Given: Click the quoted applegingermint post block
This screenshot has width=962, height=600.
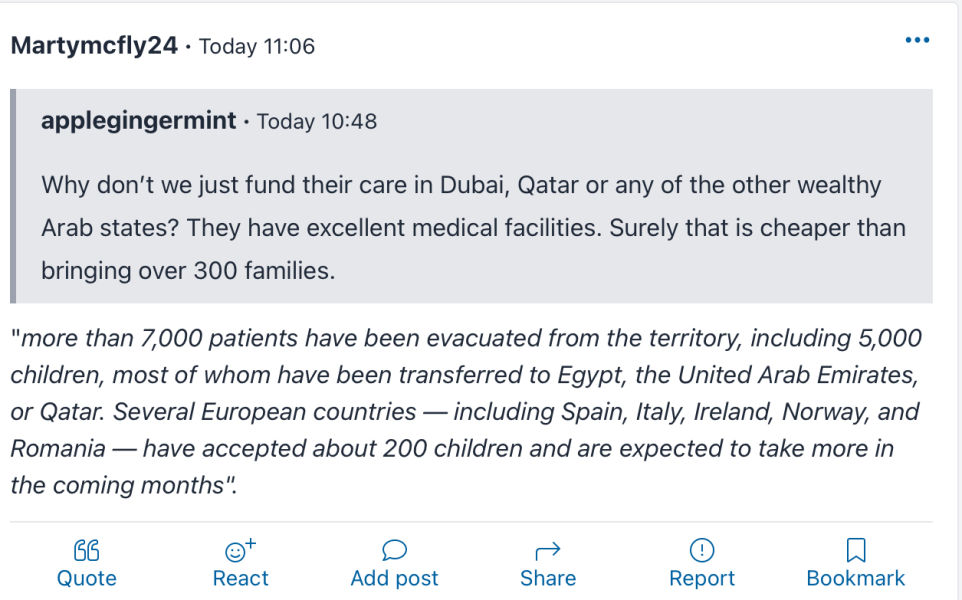Looking at the screenshot, I should pyautogui.click(x=480, y=197).
